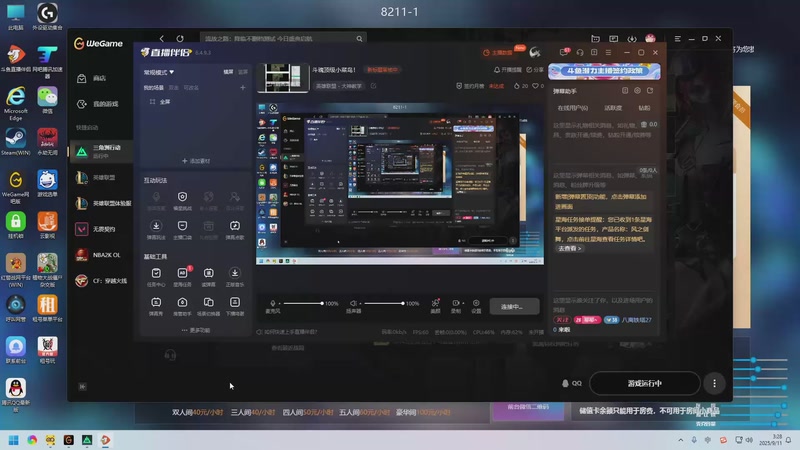This screenshot has width=800, height=450.
Task: Switch to 钻粉 tab in 弹幕助手
Action: (644, 108)
